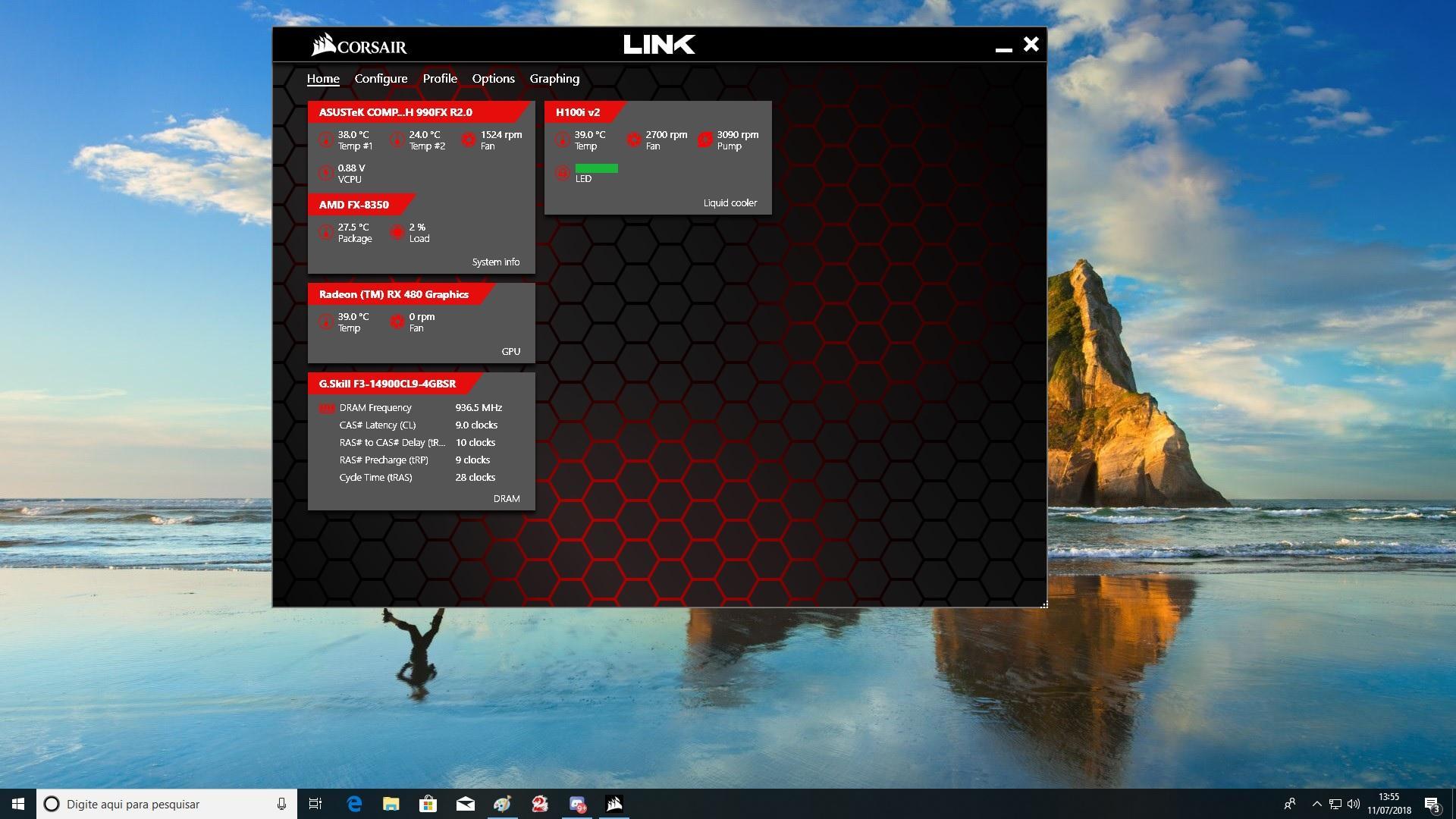
Task: Select the ASUSTeK motherboard panel header
Action: pyautogui.click(x=419, y=112)
